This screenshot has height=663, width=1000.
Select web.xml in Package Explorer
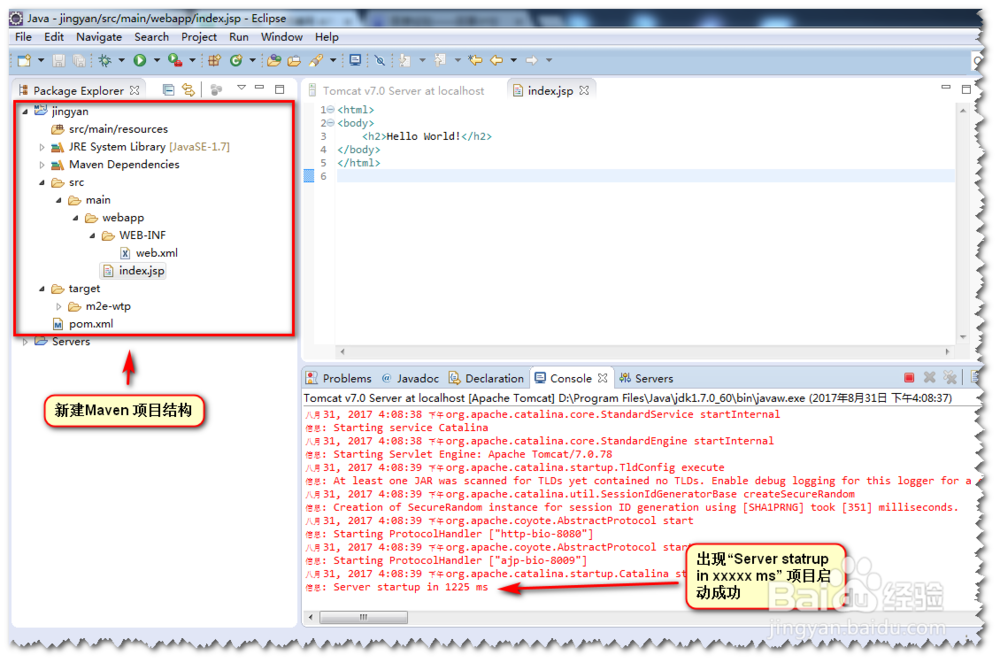(x=149, y=253)
